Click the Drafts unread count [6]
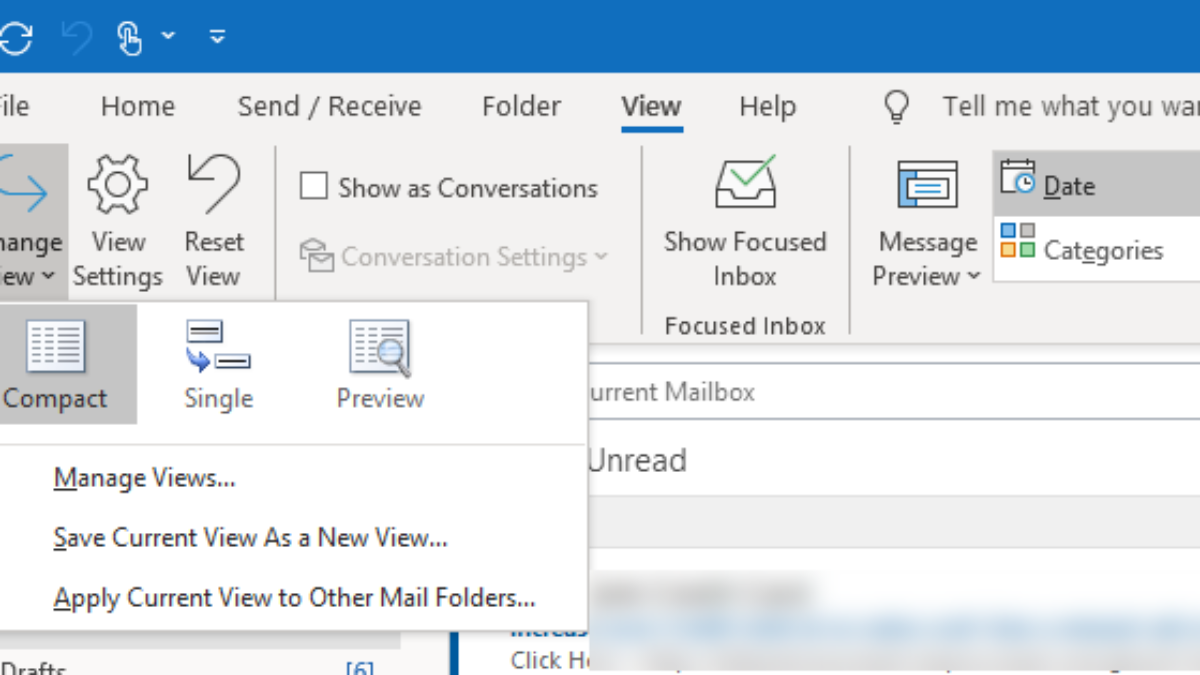This screenshot has height=675, width=1200. point(360,668)
